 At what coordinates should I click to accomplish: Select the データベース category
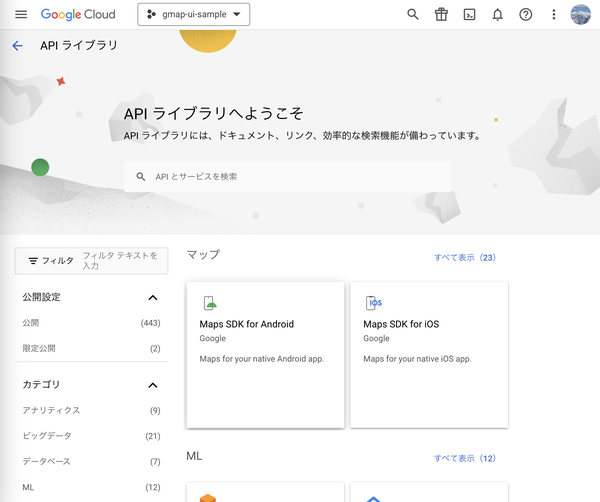pos(91,462)
